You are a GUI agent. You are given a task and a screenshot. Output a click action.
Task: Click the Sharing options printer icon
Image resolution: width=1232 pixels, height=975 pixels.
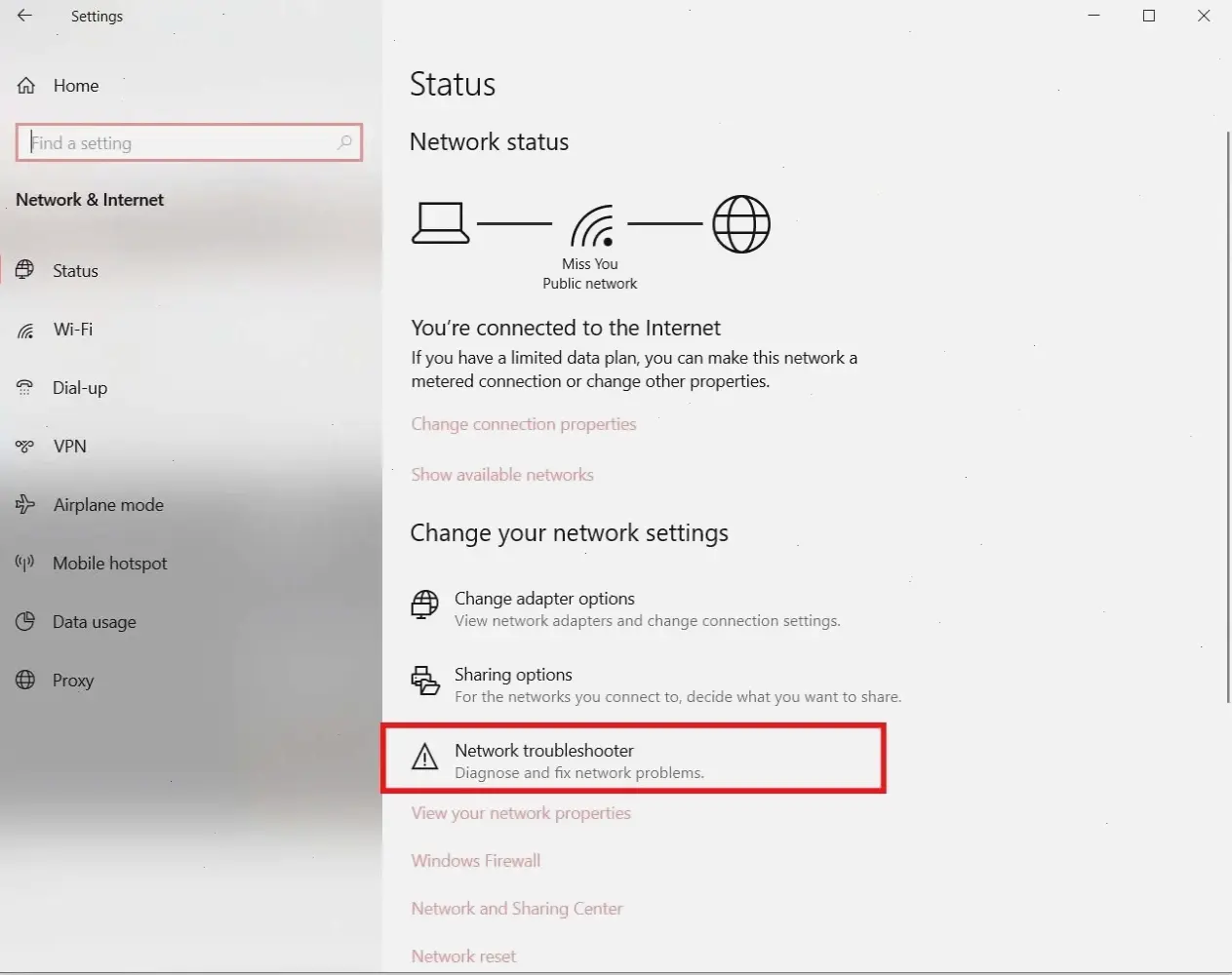(x=424, y=681)
